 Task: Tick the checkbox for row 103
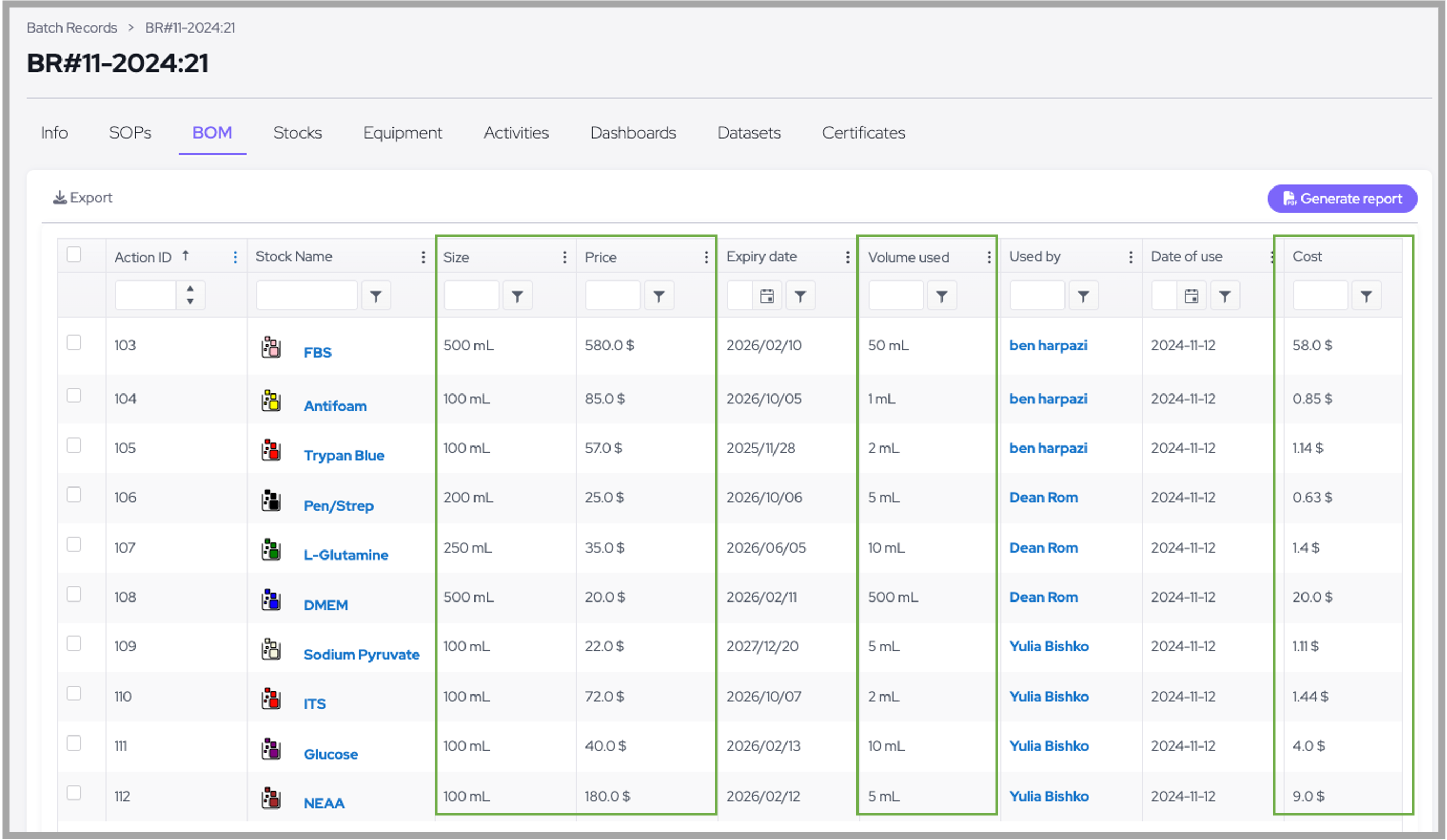[x=74, y=343]
